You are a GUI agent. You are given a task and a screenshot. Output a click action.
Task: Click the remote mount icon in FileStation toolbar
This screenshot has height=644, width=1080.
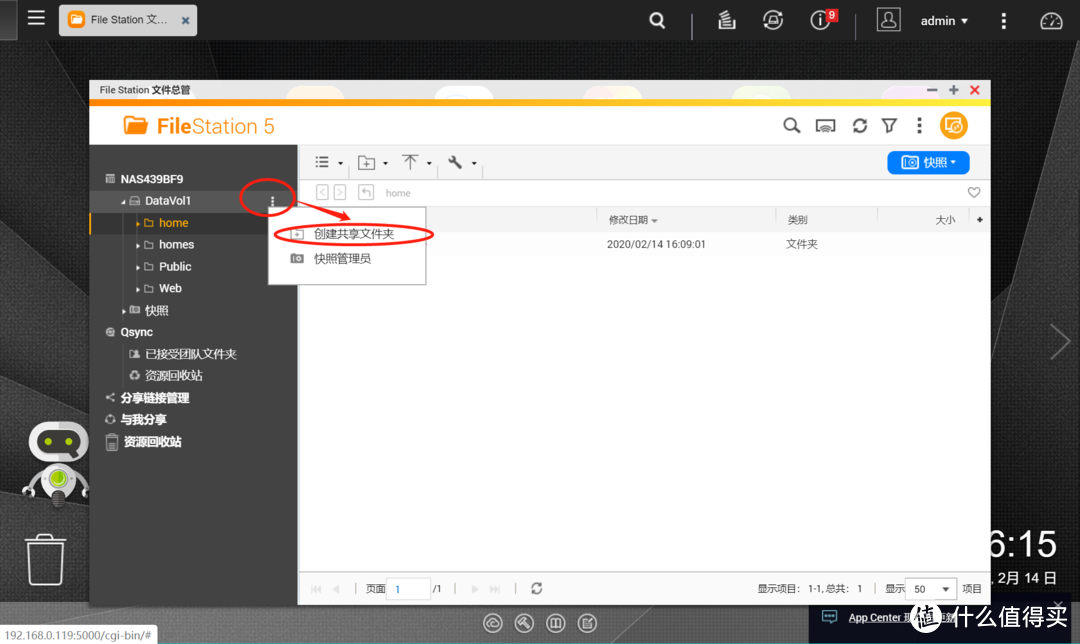click(x=825, y=125)
